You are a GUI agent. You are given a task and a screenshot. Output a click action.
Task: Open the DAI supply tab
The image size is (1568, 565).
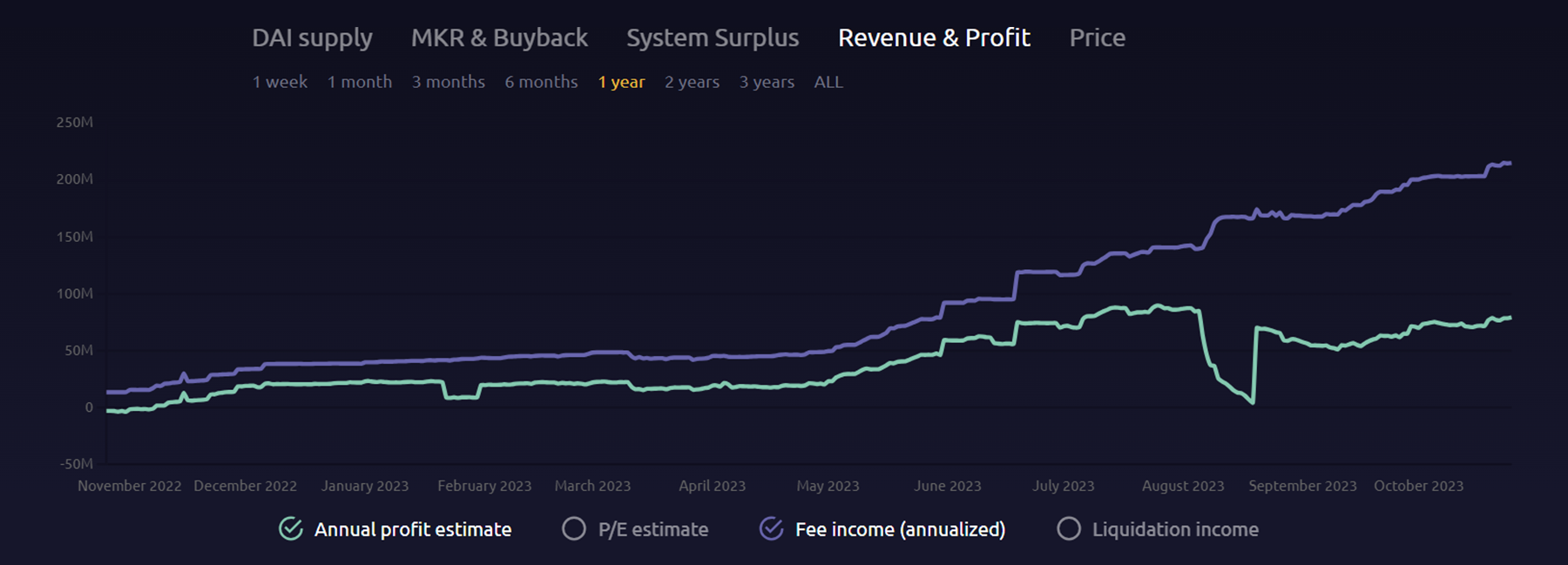312,38
